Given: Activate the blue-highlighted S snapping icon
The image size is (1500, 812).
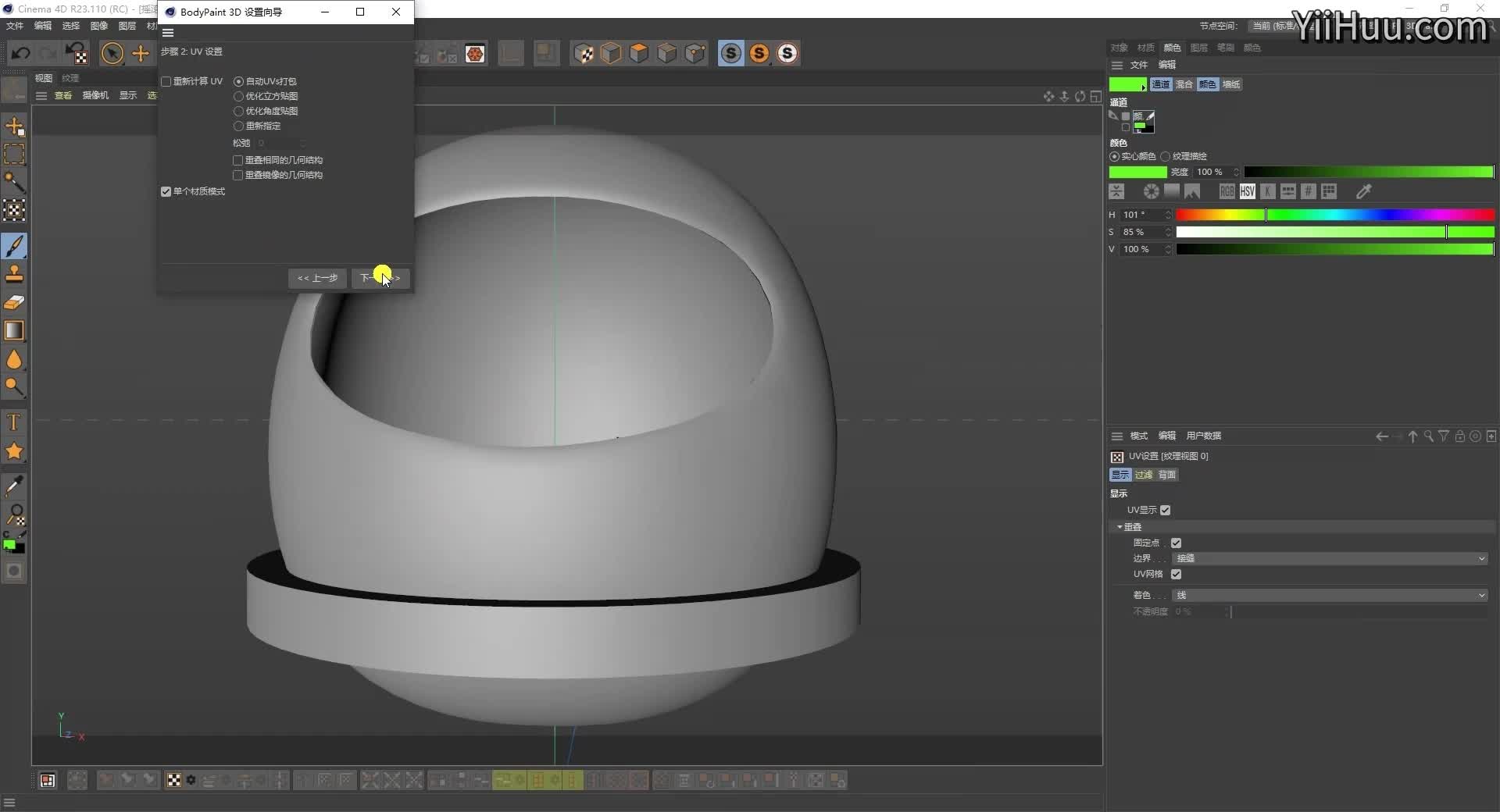Looking at the screenshot, I should pos(730,53).
